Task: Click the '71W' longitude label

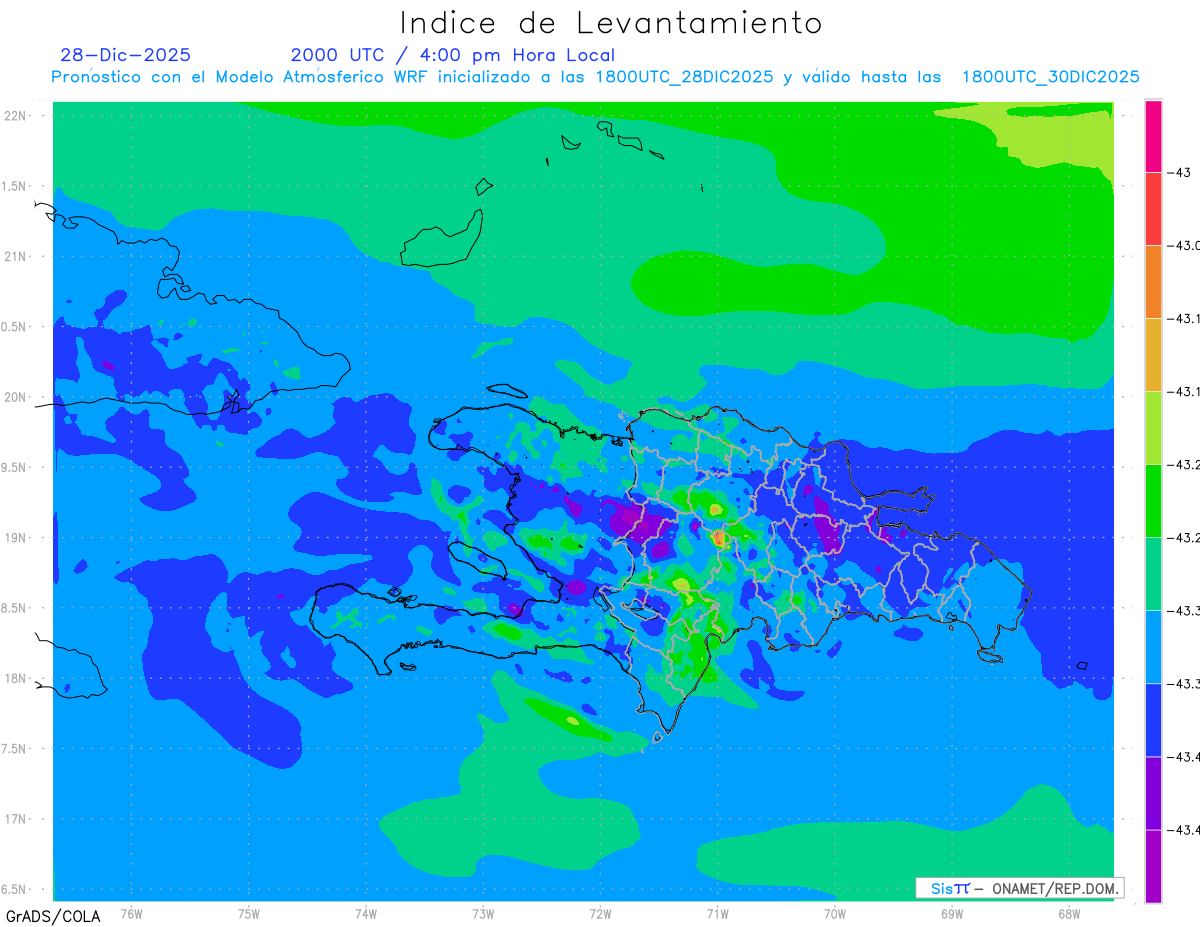Action: [x=718, y=914]
